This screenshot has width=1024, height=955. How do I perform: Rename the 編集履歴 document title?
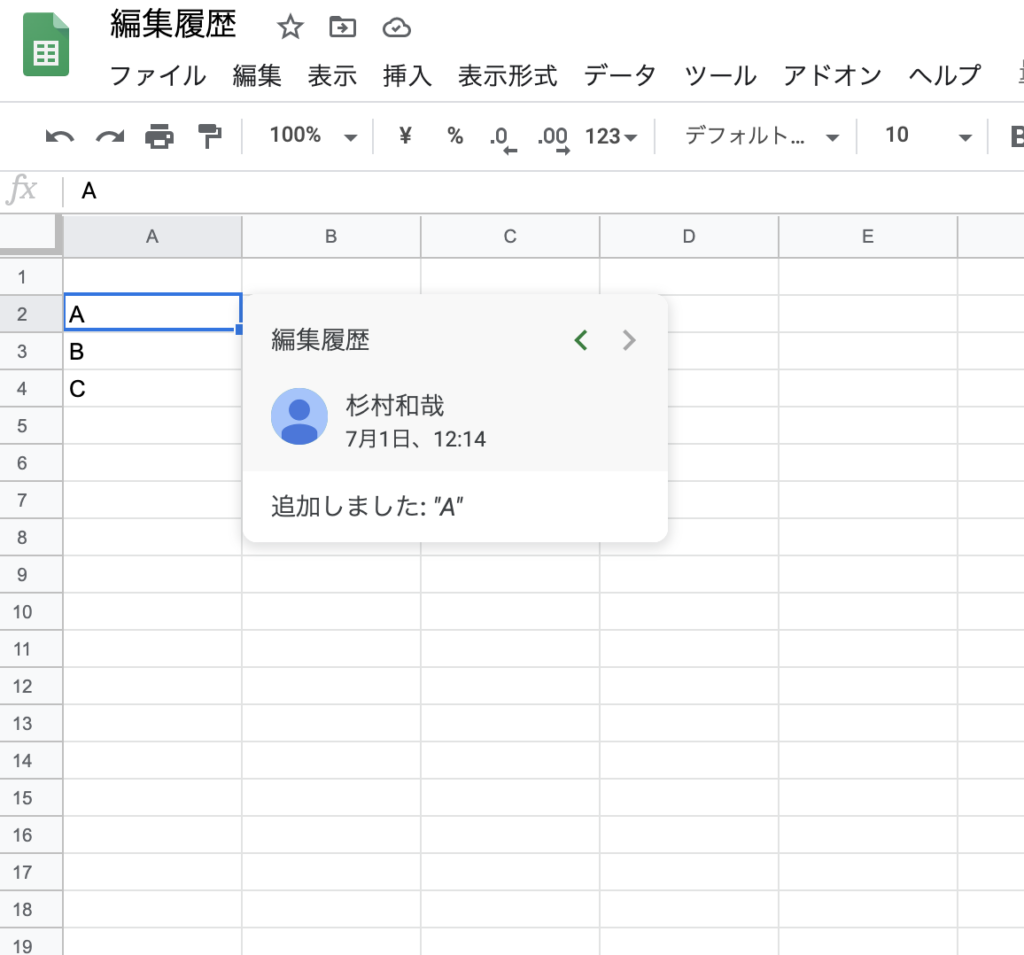pos(173,25)
